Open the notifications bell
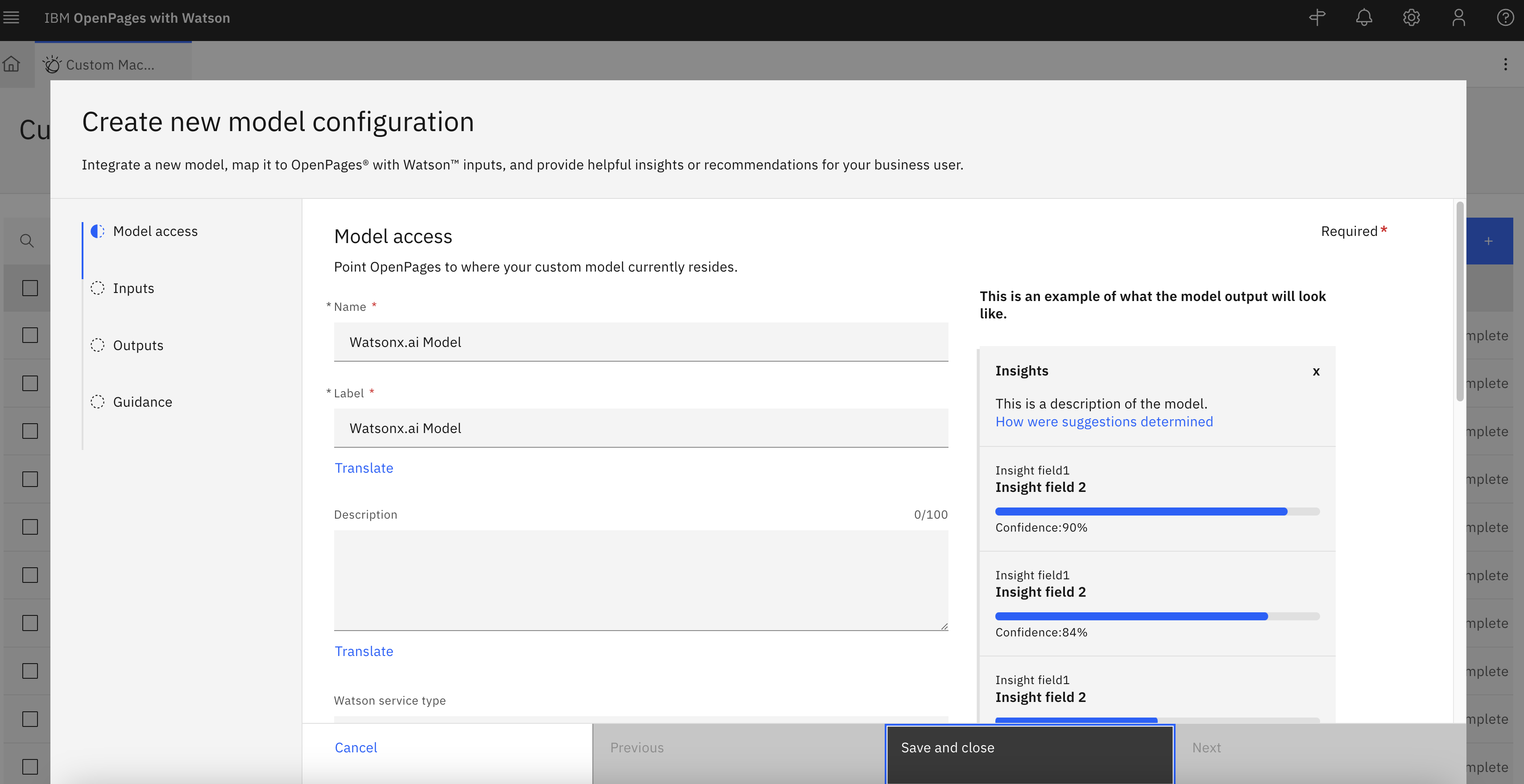1524x784 pixels. coord(1364,18)
